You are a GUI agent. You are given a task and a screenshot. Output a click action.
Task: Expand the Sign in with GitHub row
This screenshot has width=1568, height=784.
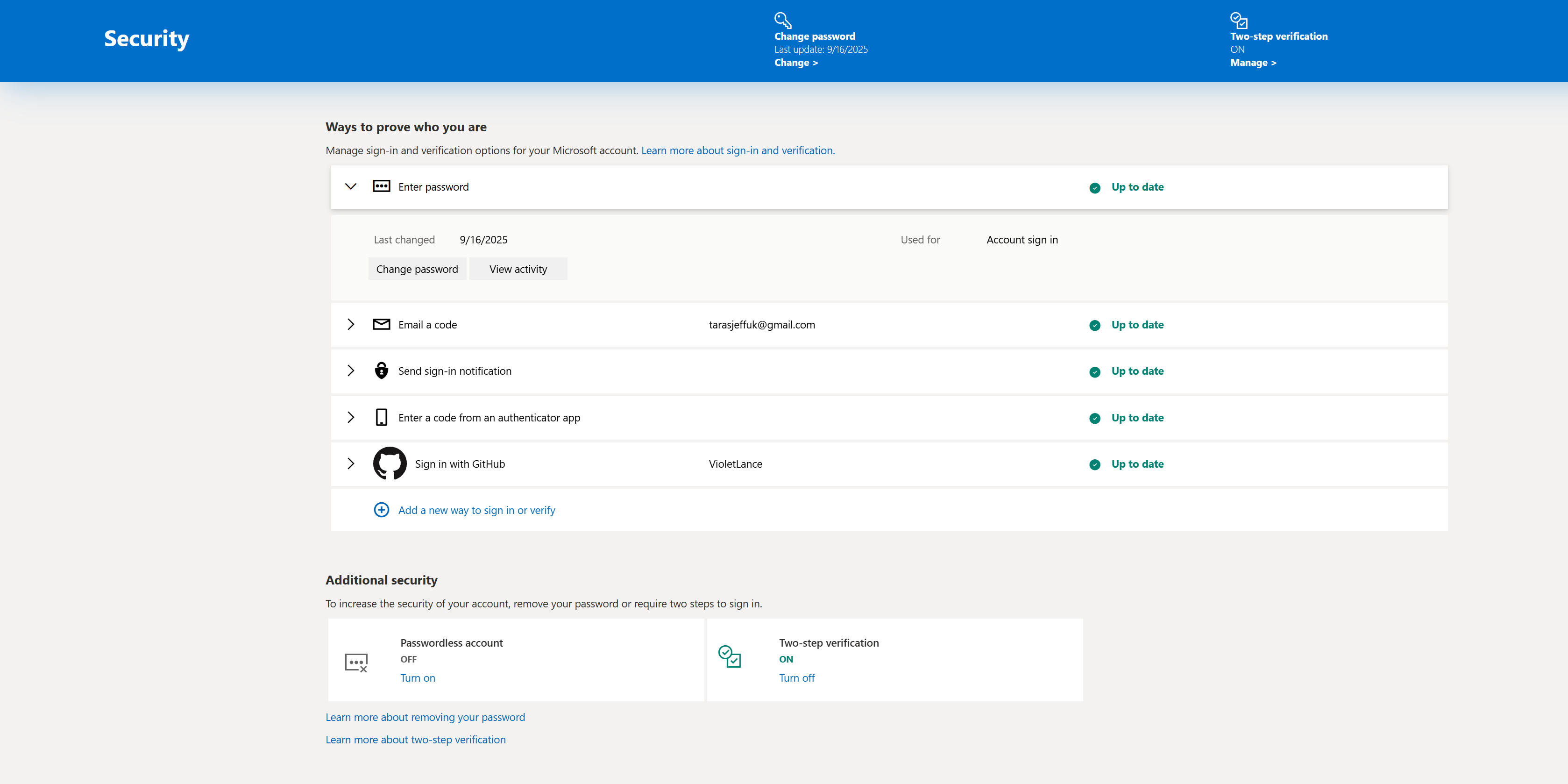tap(351, 464)
